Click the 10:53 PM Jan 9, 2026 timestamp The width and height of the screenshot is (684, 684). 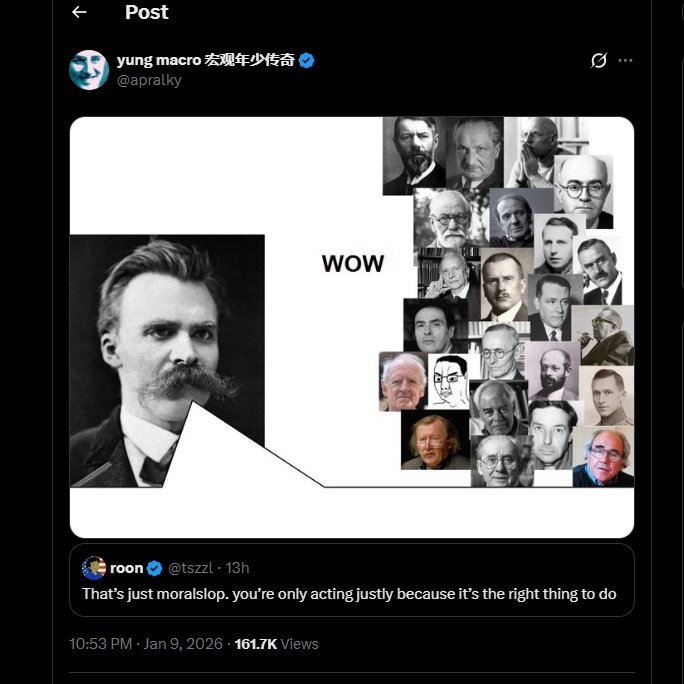coord(148,644)
